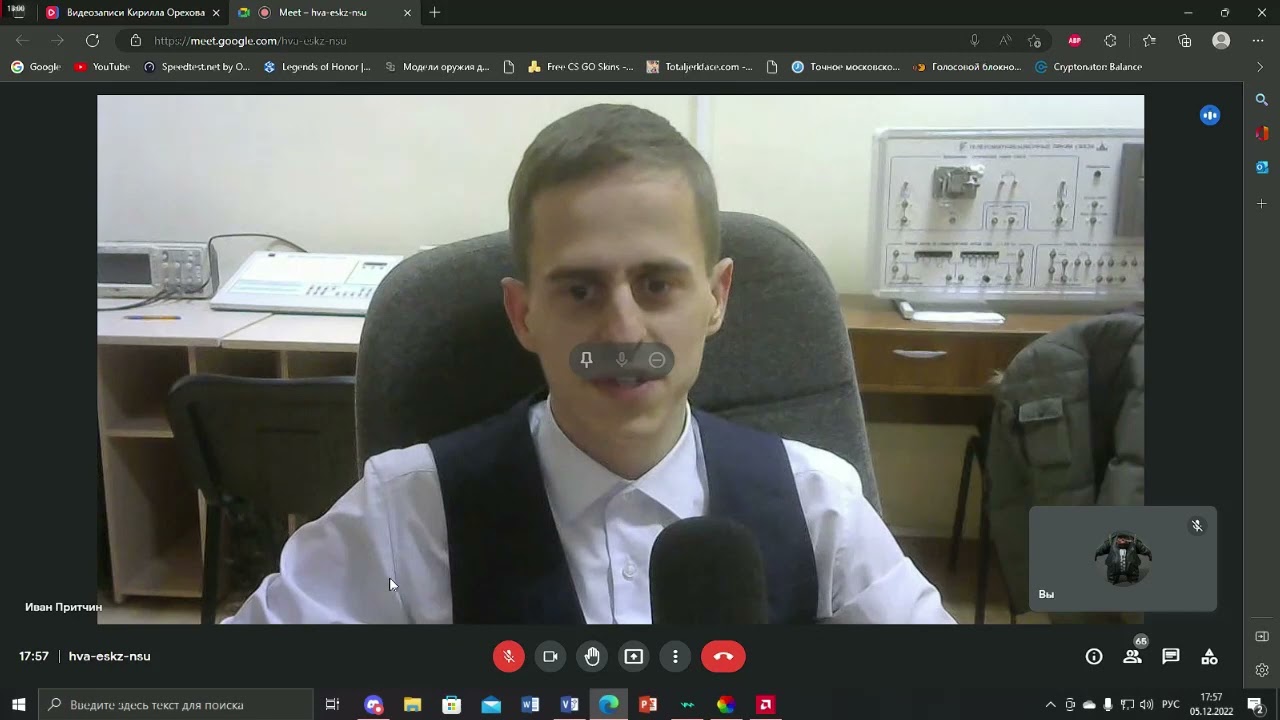This screenshot has width=1280, height=720.
Task: Open the Legends of Honor bookmark
Action: coord(317,67)
